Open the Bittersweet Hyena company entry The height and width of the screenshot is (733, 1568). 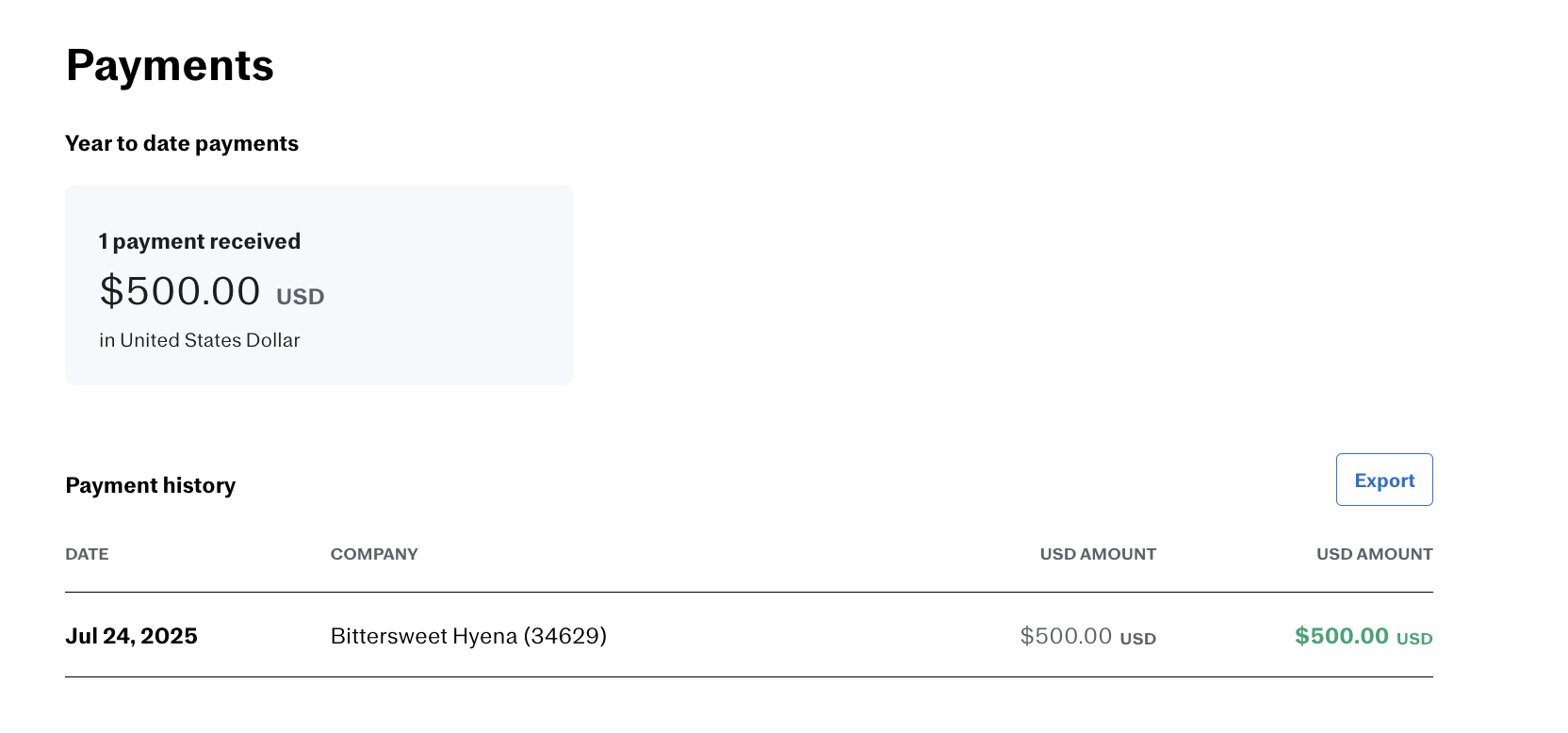click(x=425, y=636)
